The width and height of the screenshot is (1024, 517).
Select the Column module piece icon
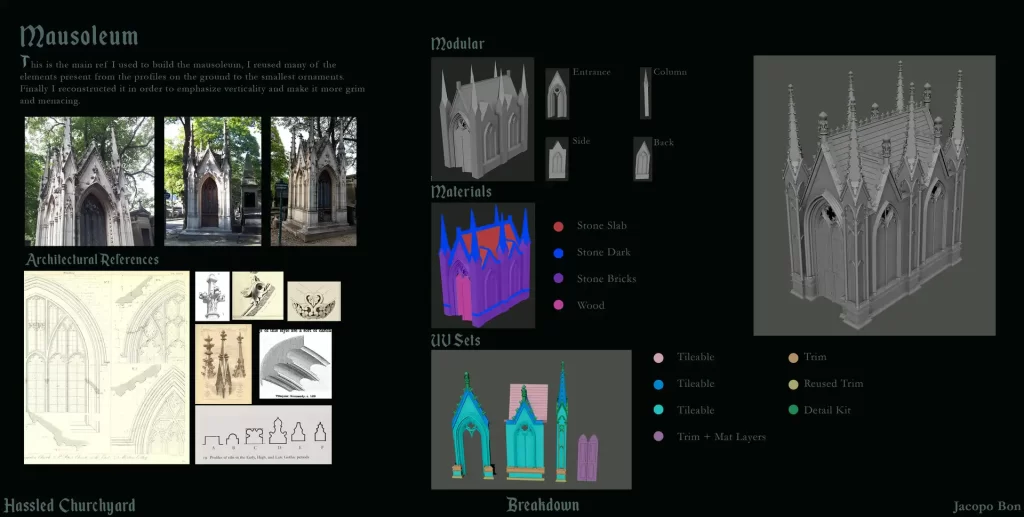point(645,95)
